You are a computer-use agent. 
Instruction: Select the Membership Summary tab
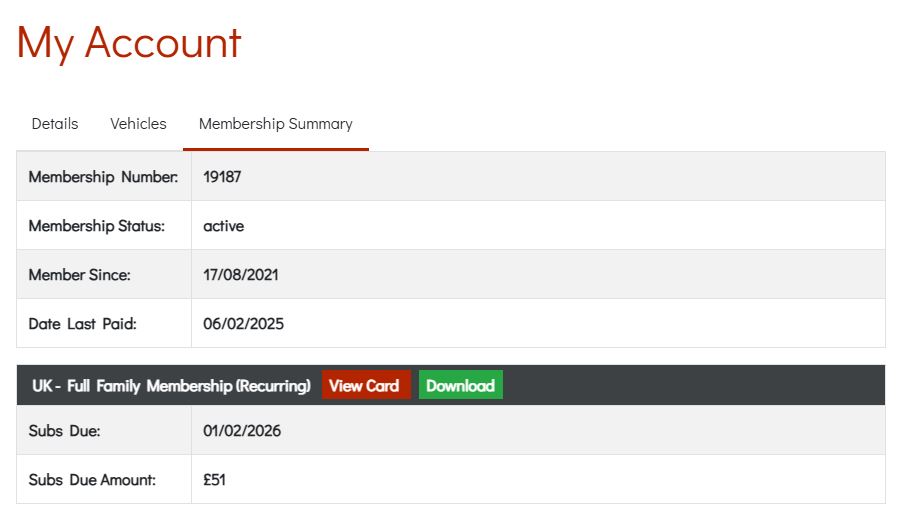[276, 124]
